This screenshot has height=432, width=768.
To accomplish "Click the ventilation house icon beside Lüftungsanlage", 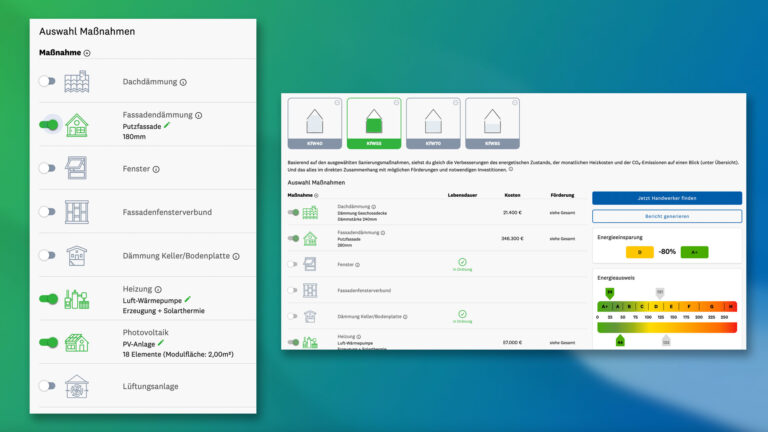I will click(77, 386).
